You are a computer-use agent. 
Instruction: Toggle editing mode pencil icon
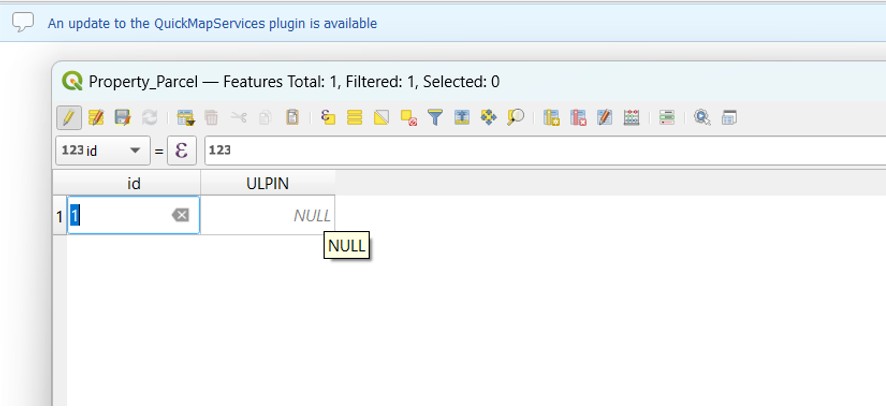pos(68,117)
